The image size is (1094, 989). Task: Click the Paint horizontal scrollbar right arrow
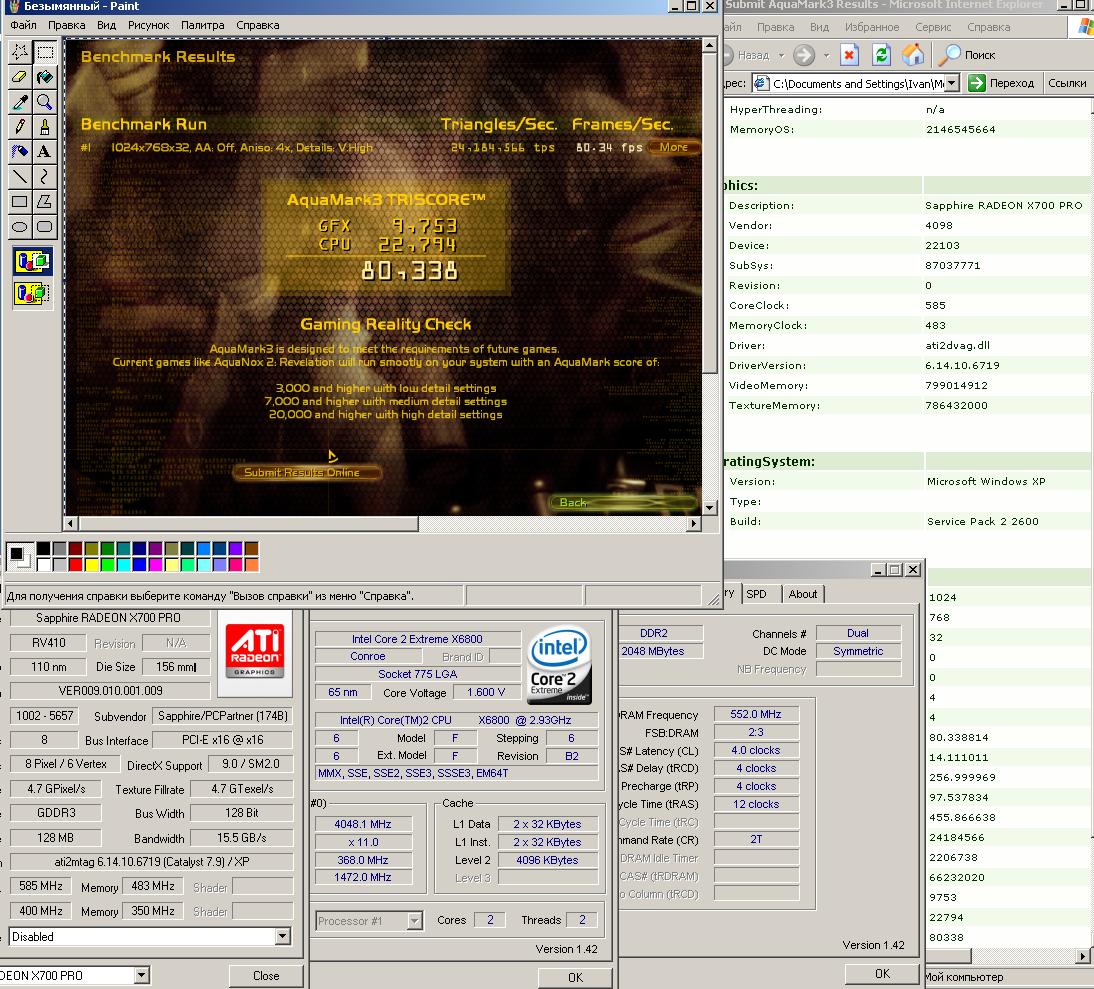694,523
